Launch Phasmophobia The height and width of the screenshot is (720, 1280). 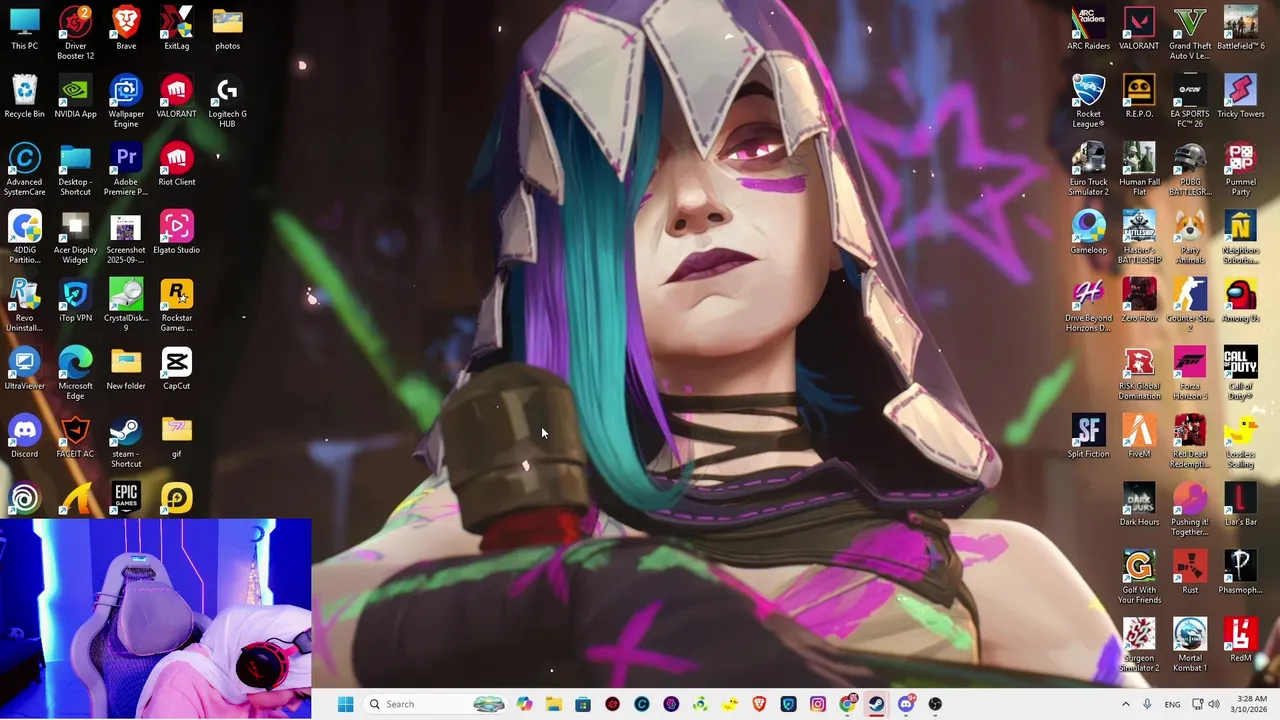pos(1241,573)
